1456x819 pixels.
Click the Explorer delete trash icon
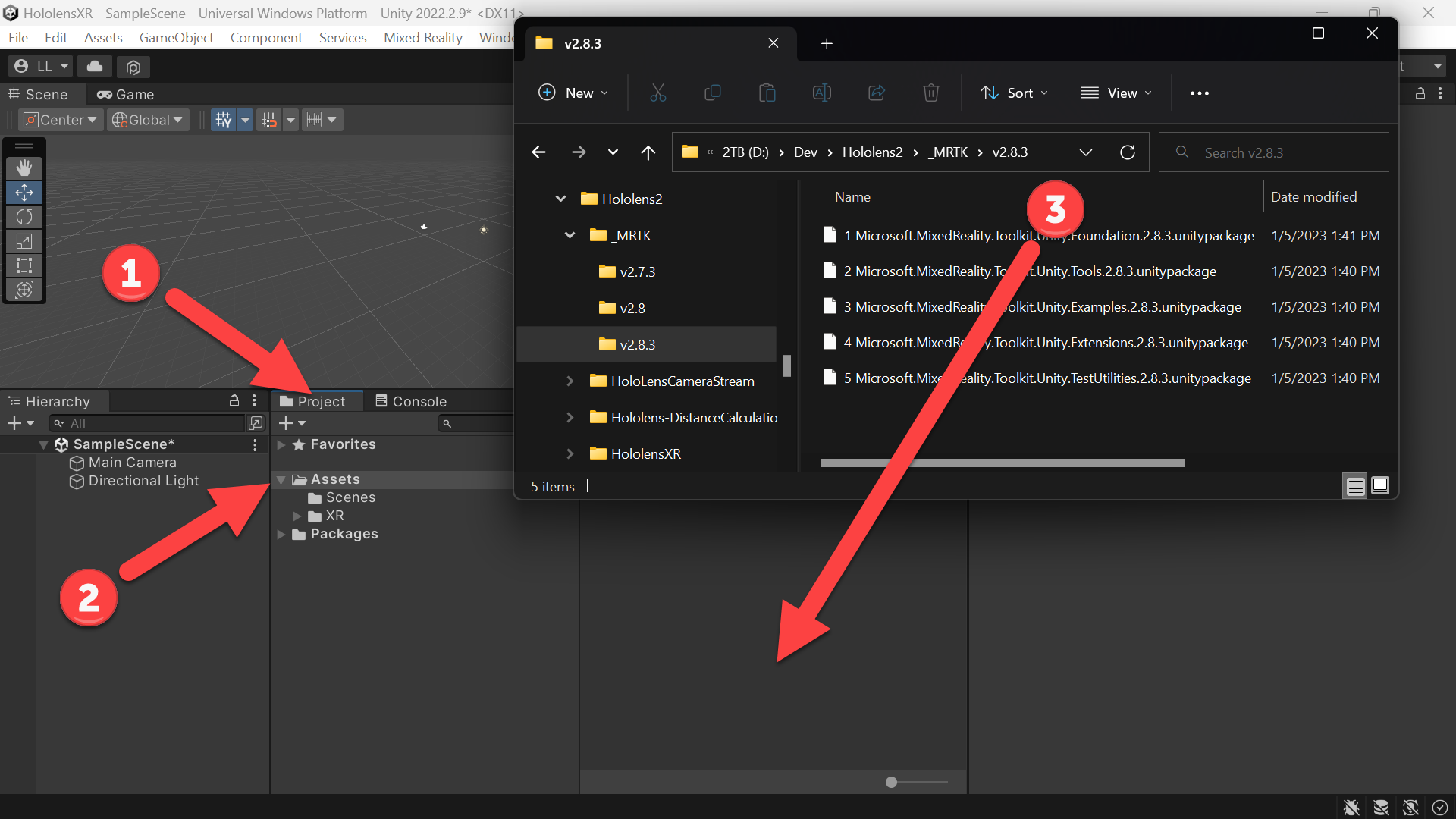coord(931,93)
